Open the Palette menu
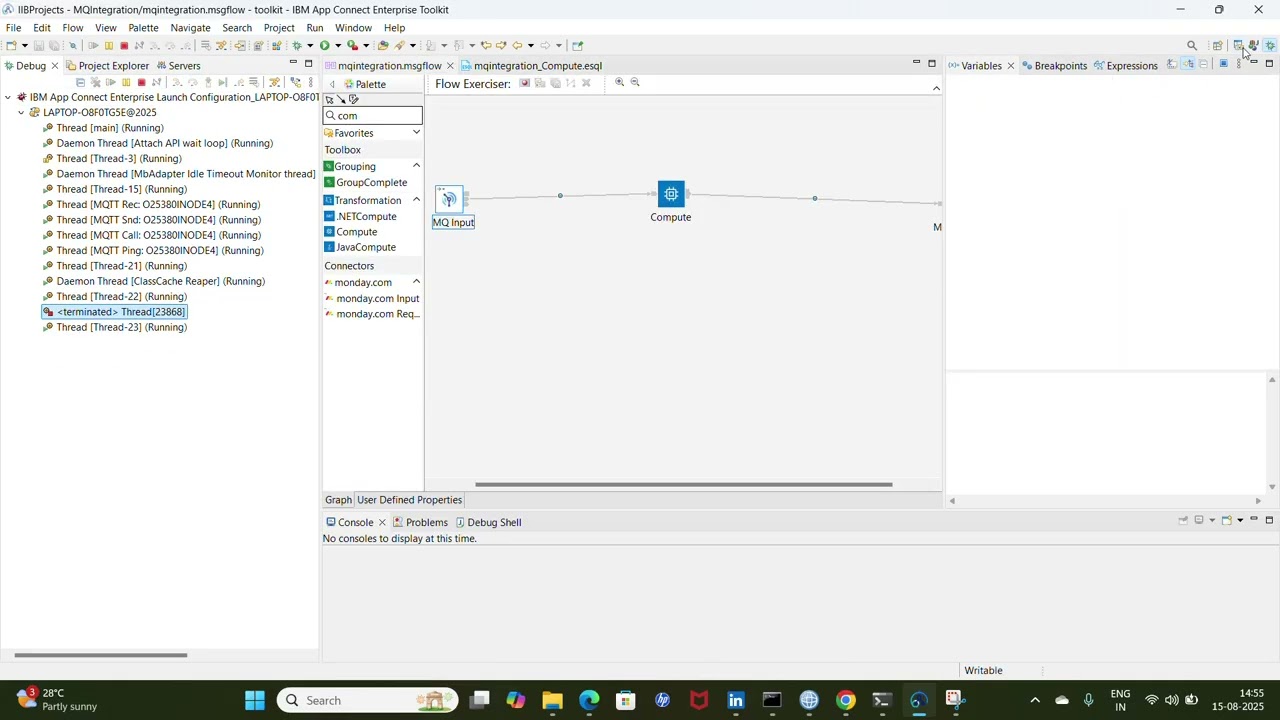1280x720 pixels. (143, 28)
